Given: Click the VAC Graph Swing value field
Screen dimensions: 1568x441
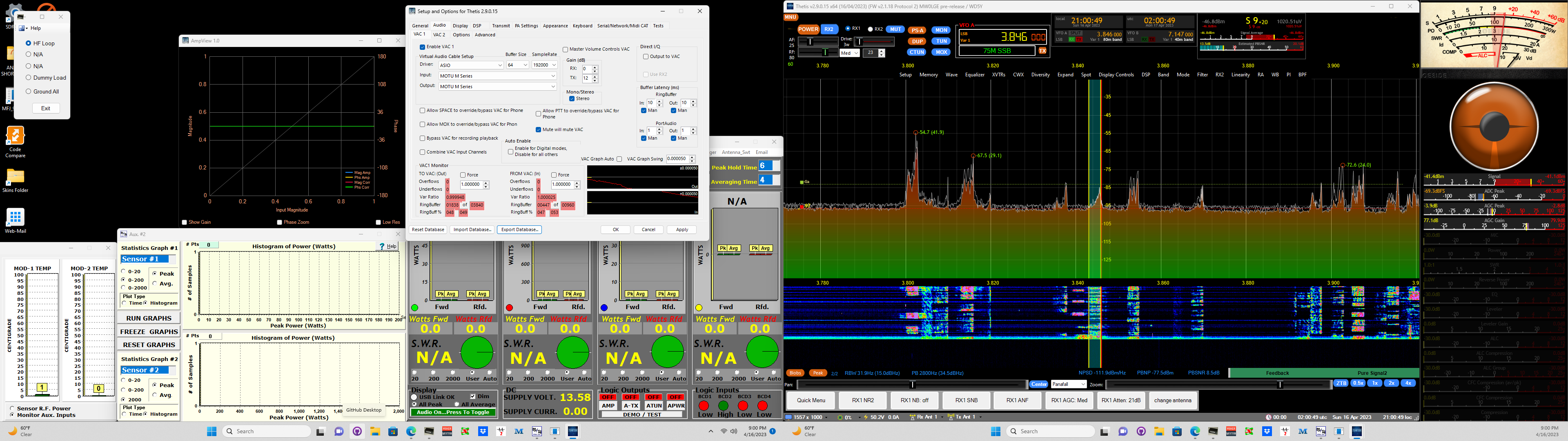Looking at the screenshot, I should click(x=677, y=159).
